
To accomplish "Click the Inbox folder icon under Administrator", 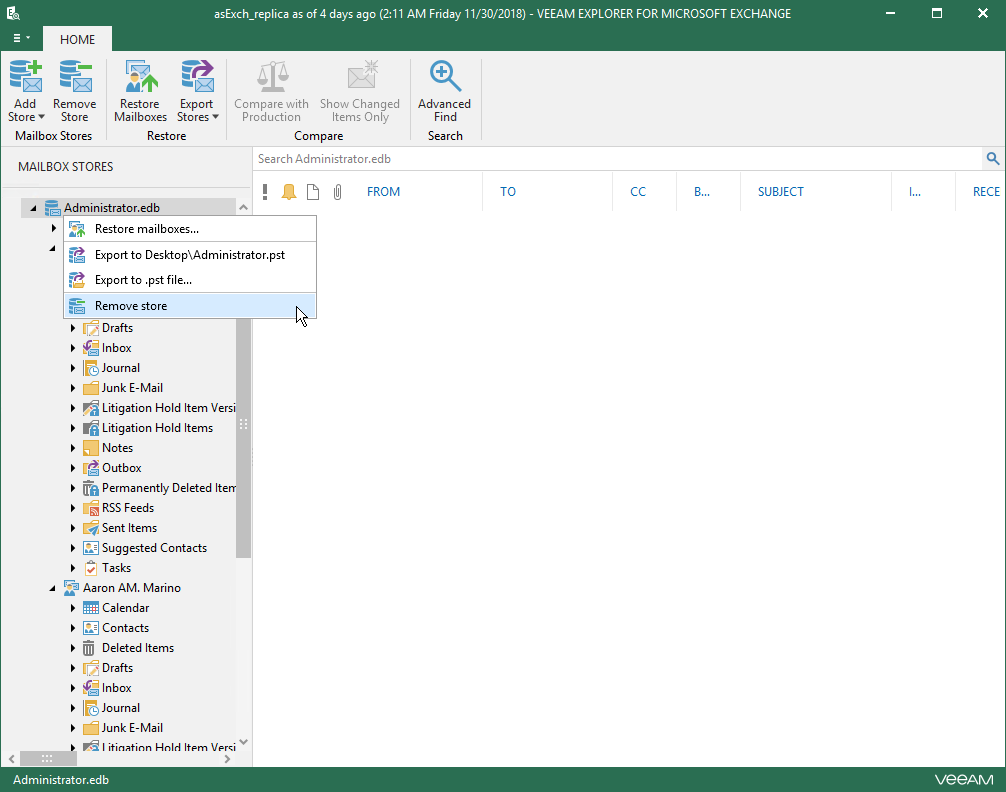I will [x=90, y=348].
